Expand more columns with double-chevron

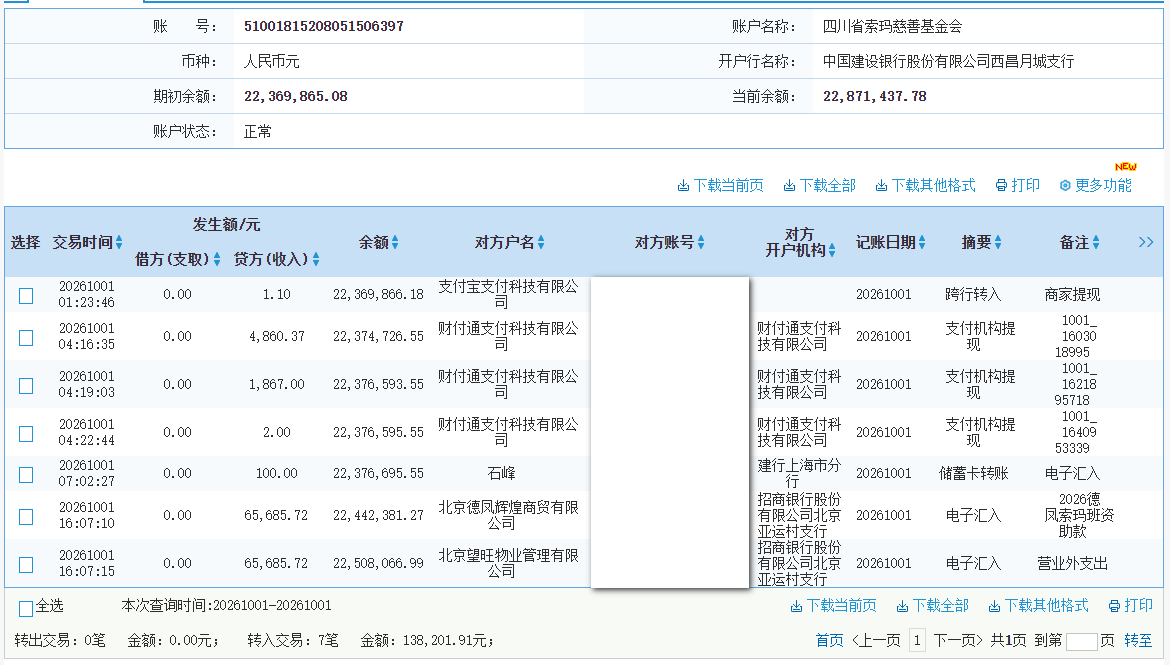coord(1146,242)
